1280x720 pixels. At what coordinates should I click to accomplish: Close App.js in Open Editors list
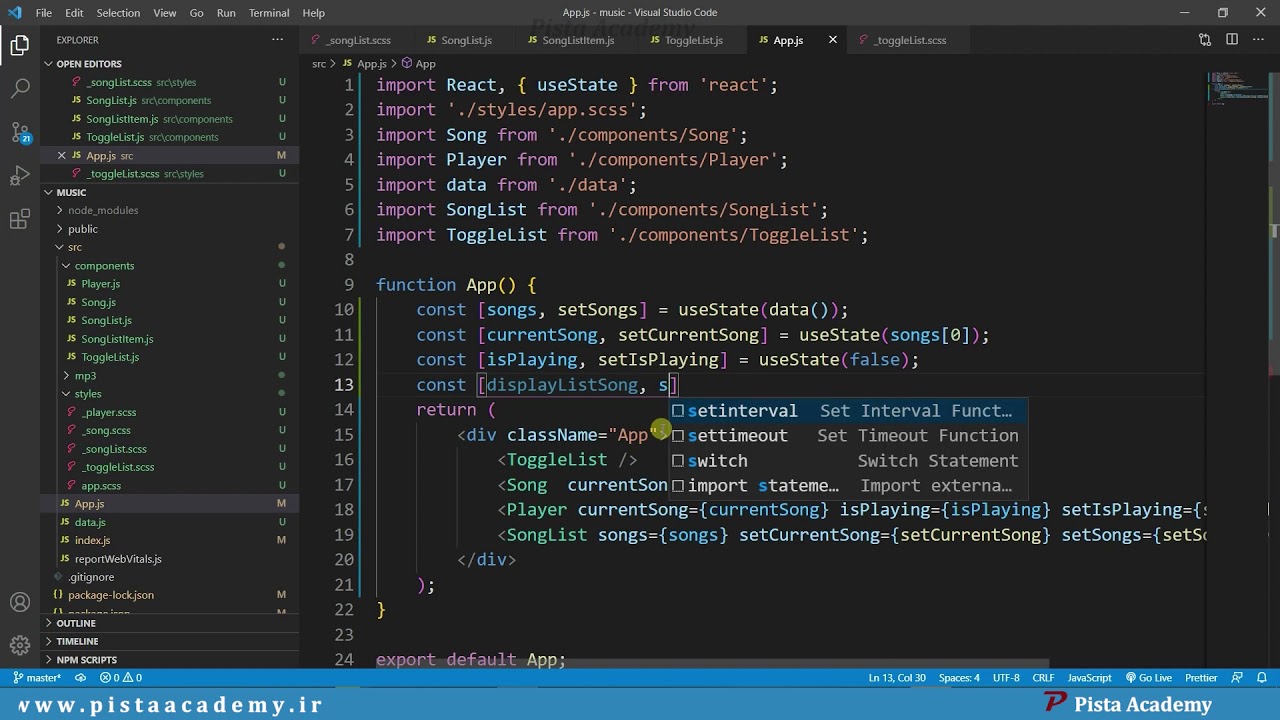61,155
